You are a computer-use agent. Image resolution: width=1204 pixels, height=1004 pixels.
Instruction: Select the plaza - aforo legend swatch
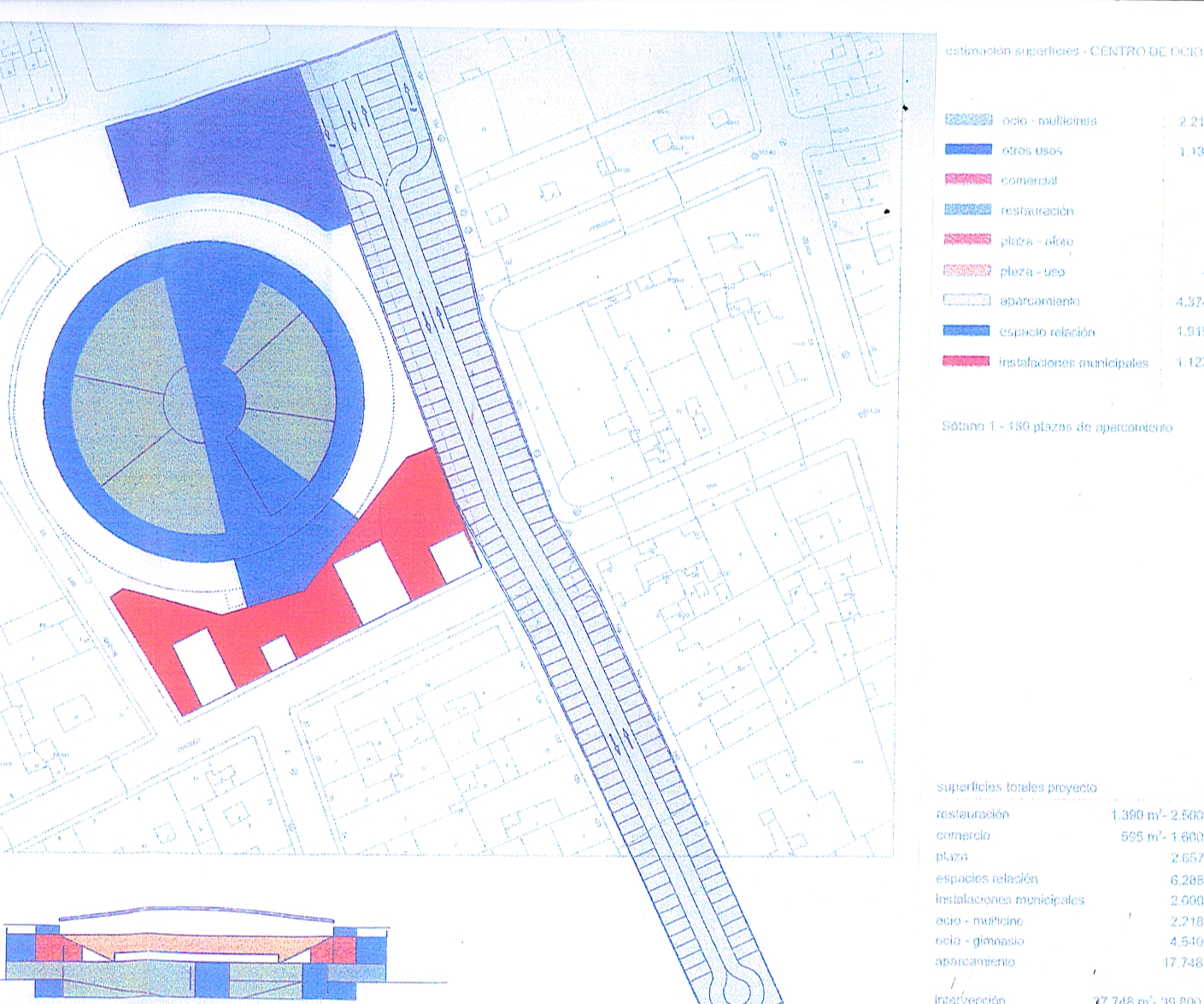pyautogui.click(x=968, y=241)
